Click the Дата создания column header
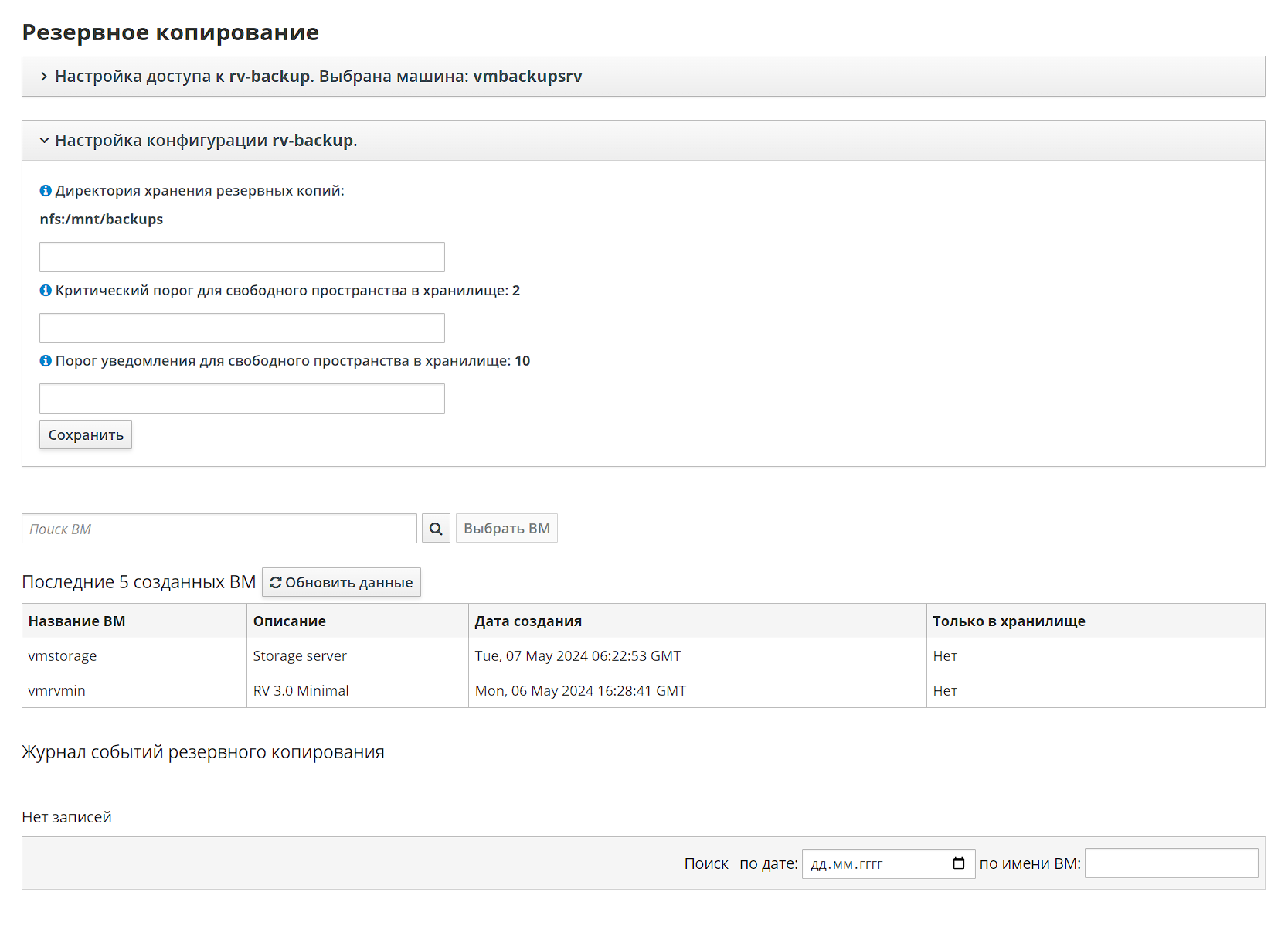 (x=528, y=621)
